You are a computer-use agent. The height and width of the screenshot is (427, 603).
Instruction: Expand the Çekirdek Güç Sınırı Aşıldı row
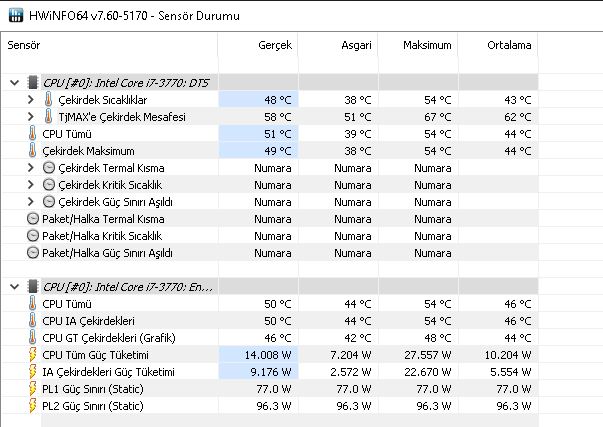click(x=31, y=202)
